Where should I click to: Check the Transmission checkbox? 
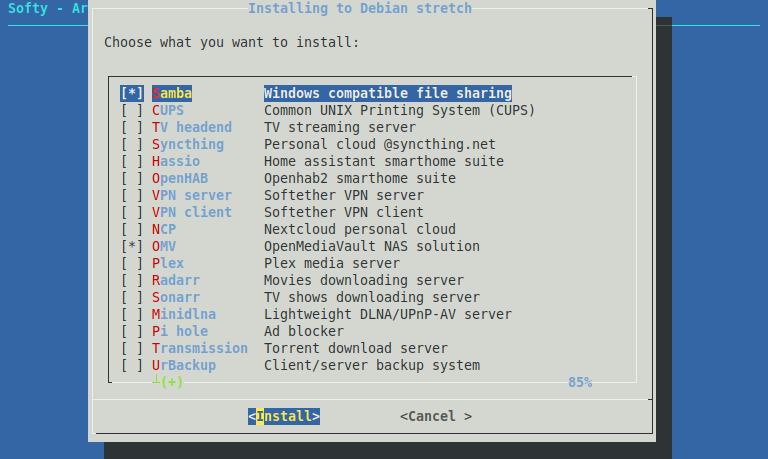click(132, 348)
